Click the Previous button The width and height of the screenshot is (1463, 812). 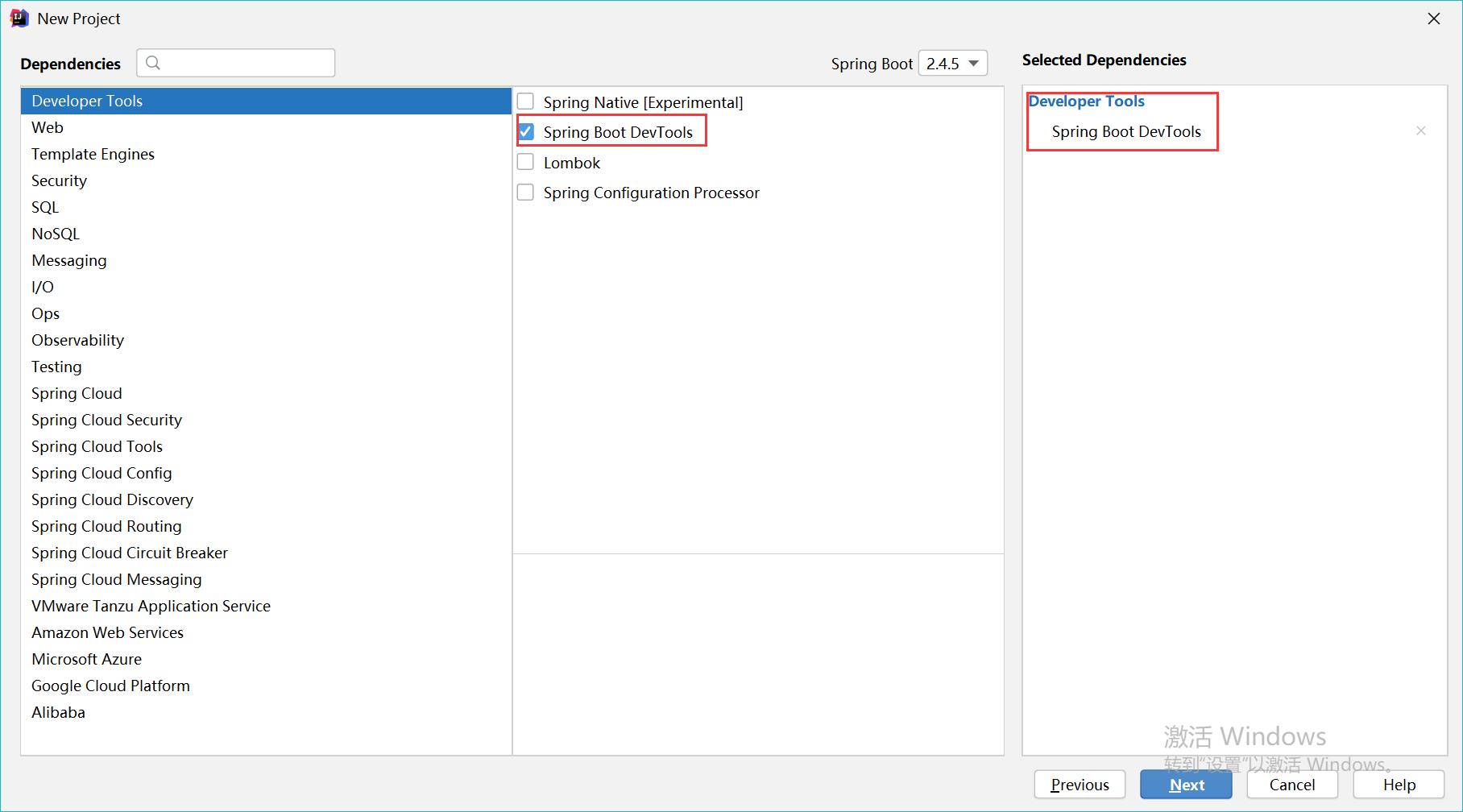(1080, 785)
